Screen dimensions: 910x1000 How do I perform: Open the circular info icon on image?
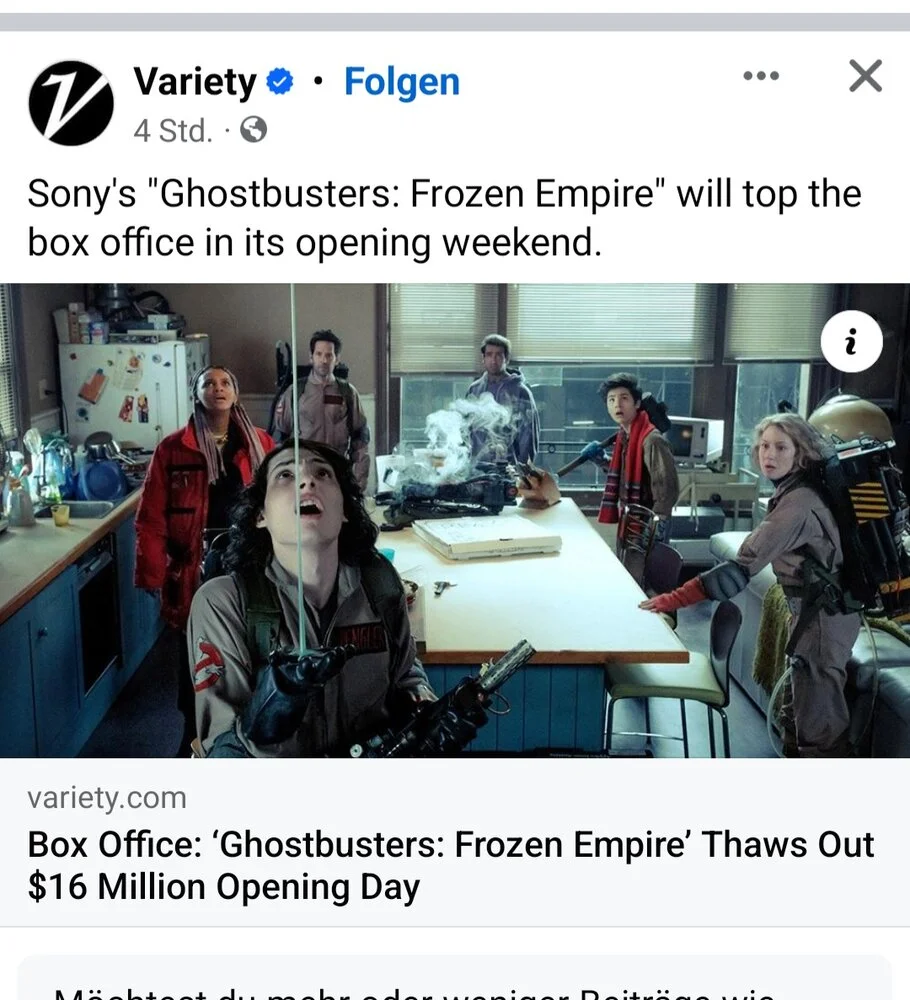(851, 342)
